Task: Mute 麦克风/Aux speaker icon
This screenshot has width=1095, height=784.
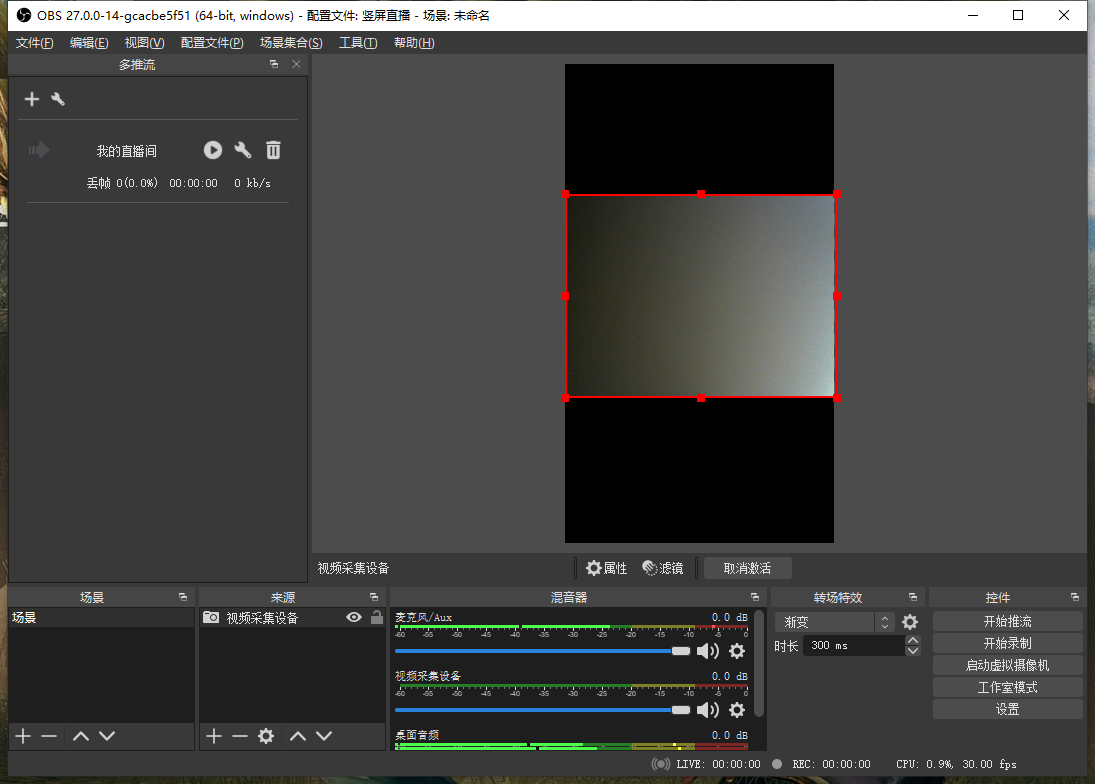Action: coord(708,651)
